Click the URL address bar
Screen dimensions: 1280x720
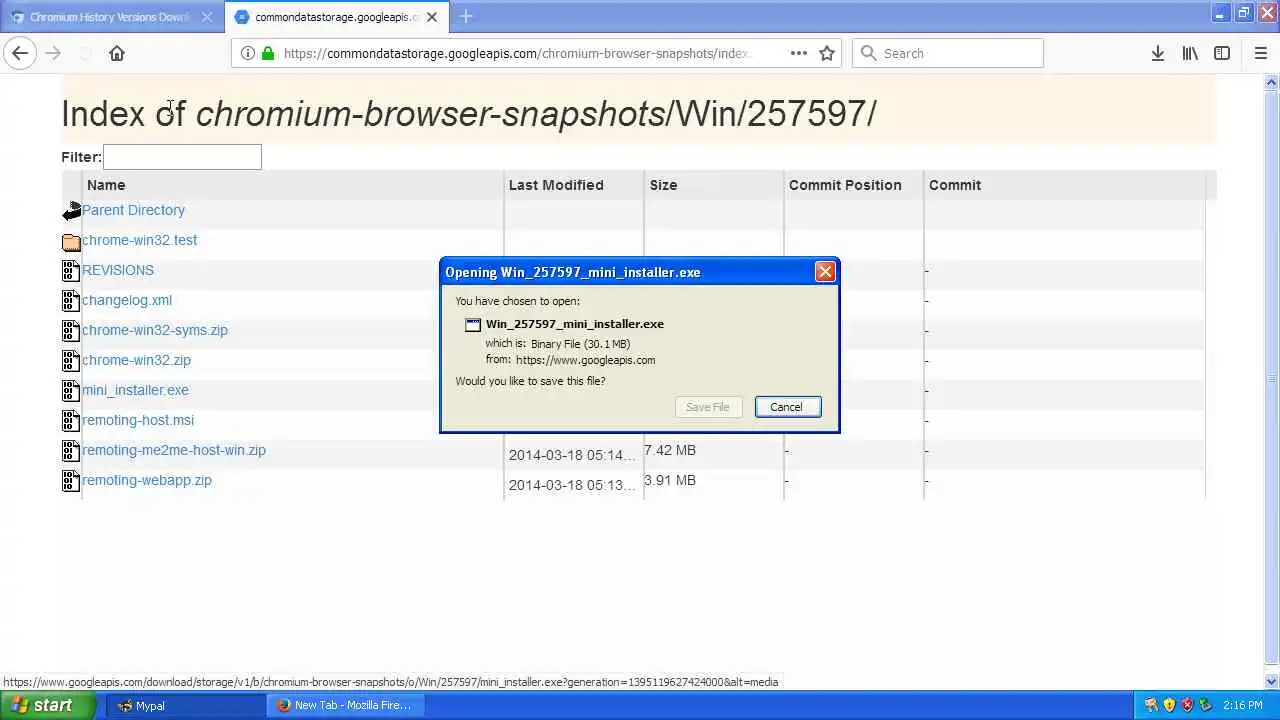pyautogui.click(x=515, y=53)
